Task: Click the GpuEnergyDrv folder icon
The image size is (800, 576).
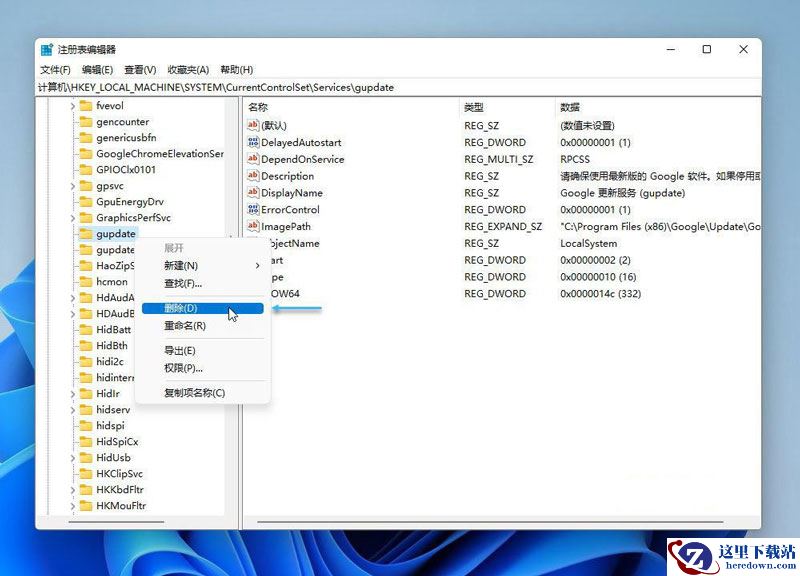Action: (86, 202)
